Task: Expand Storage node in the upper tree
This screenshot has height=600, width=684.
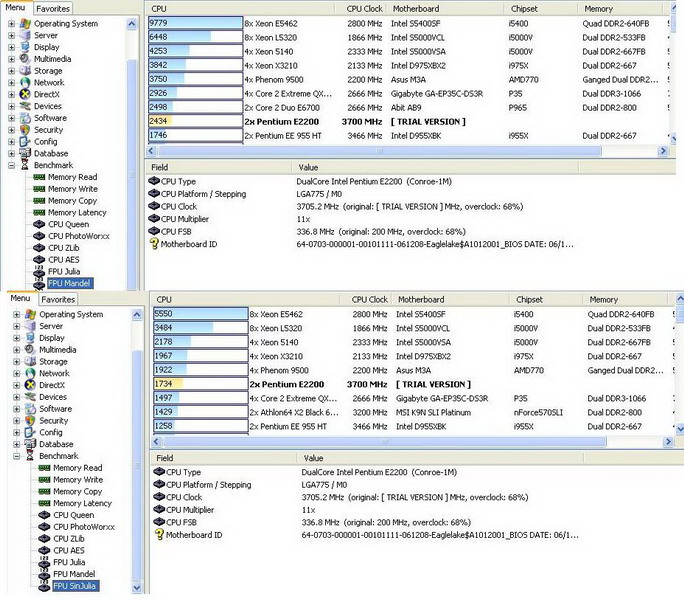Action: click(x=12, y=71)
